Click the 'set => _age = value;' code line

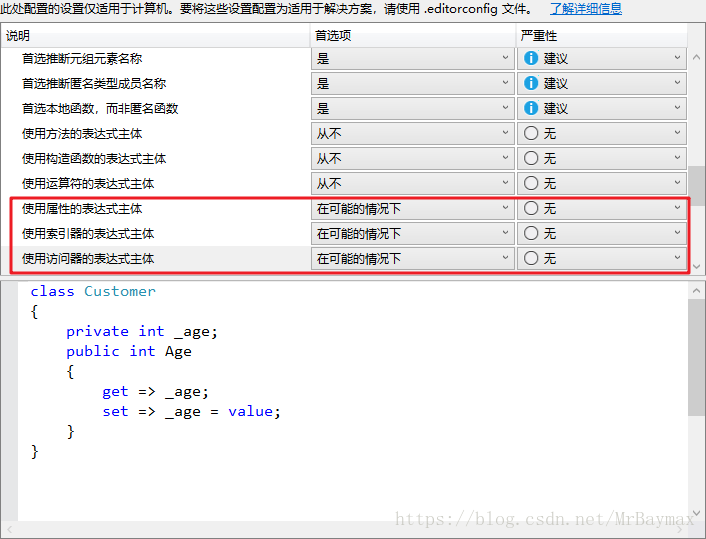191,412
